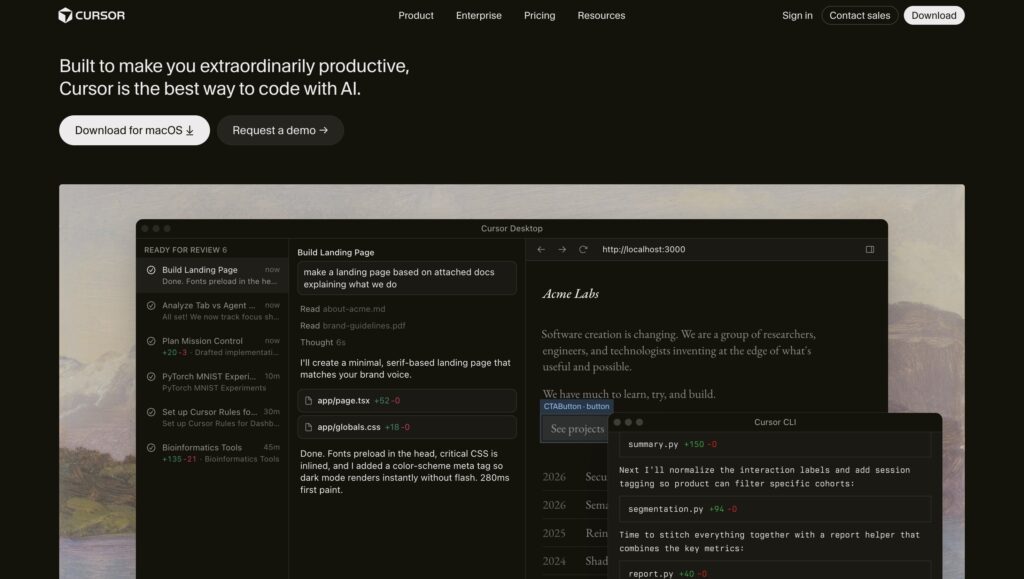Click the READY FOR REVIEW 6 header

pyautogui.click(x=185, y=250)
